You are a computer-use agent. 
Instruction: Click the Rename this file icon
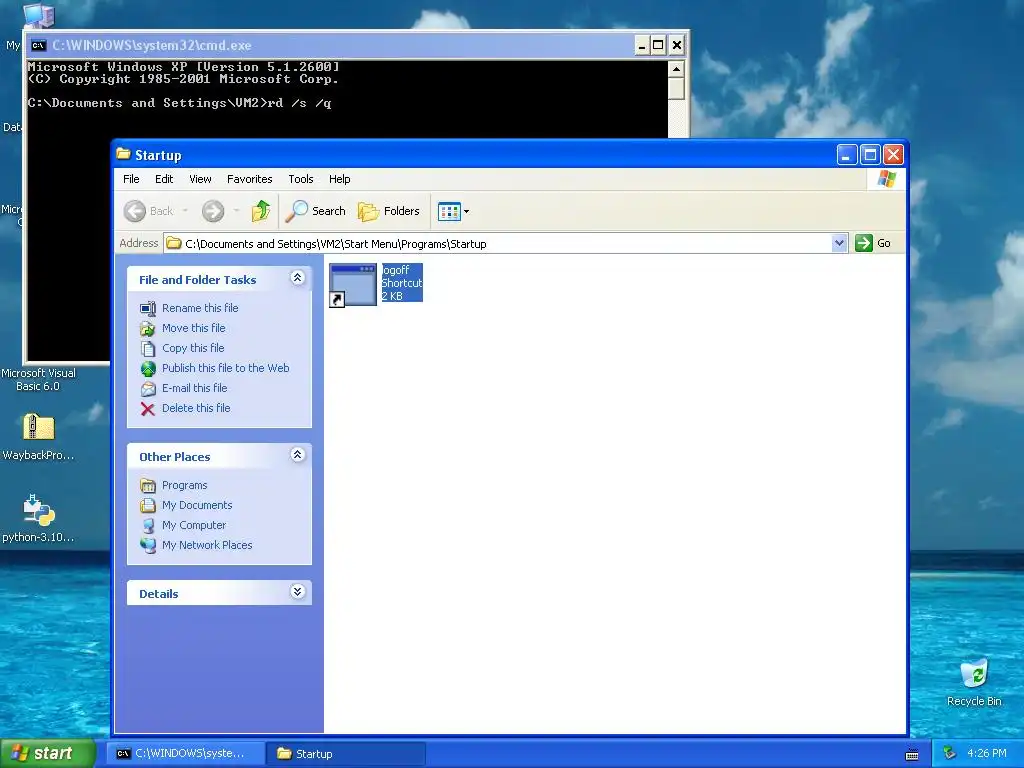[x=148, y=308]
